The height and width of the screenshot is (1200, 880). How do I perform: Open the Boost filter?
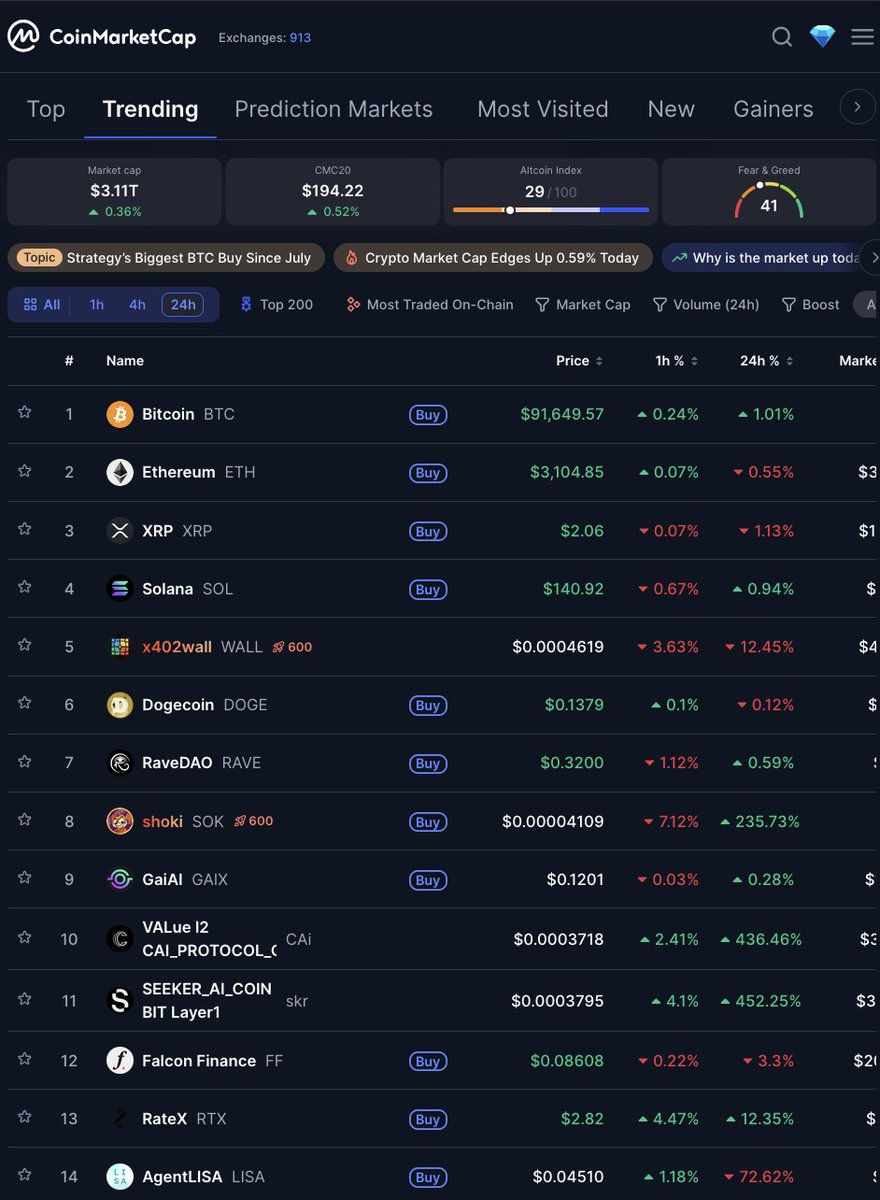click(x=810, y=304)
